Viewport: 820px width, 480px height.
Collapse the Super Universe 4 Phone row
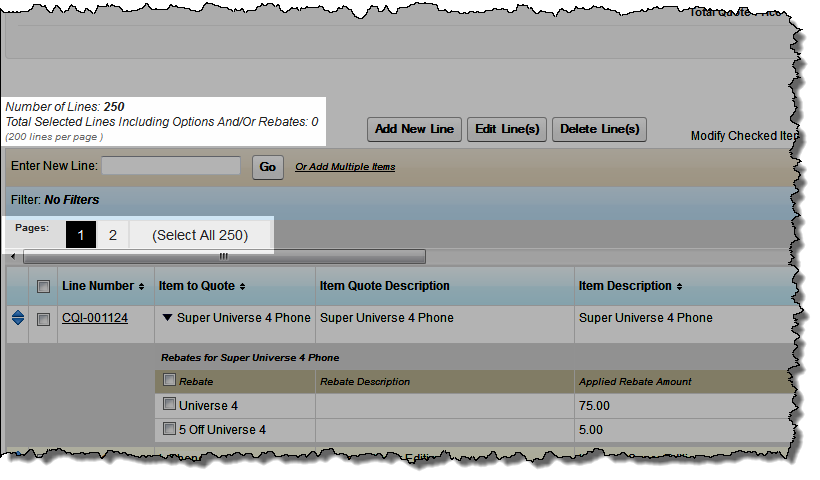pyautogui.click(x=167, y=318)
